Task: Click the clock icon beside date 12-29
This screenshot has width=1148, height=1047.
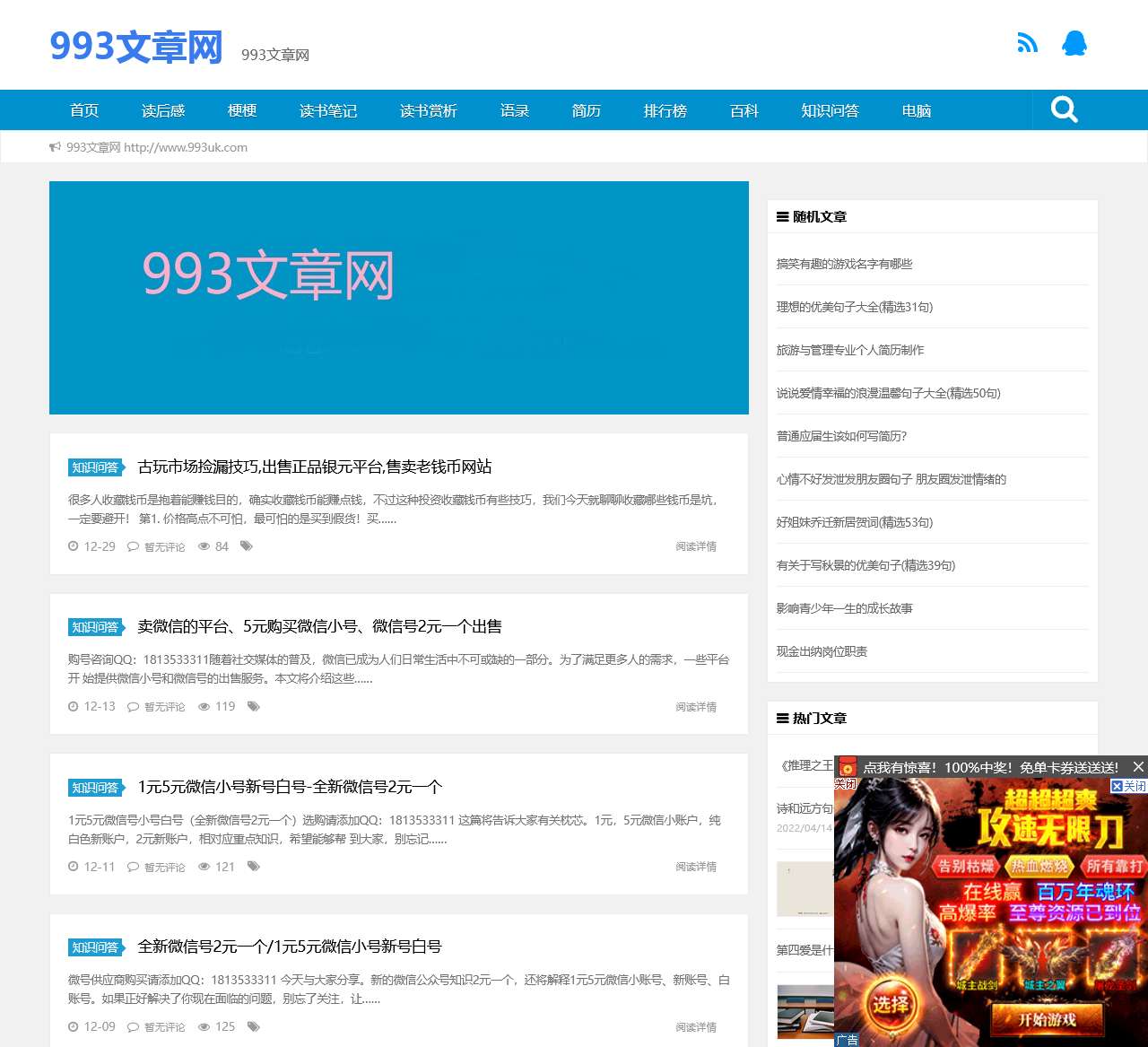Action: coord(74,545)
